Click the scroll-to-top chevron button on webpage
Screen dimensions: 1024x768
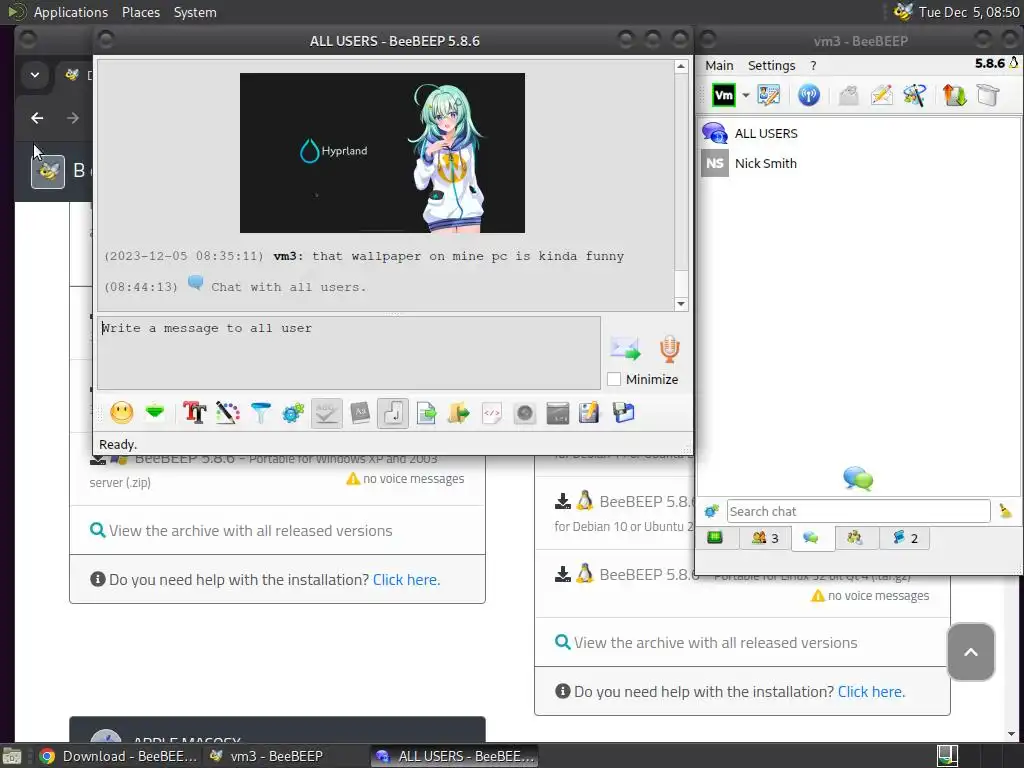970,652
